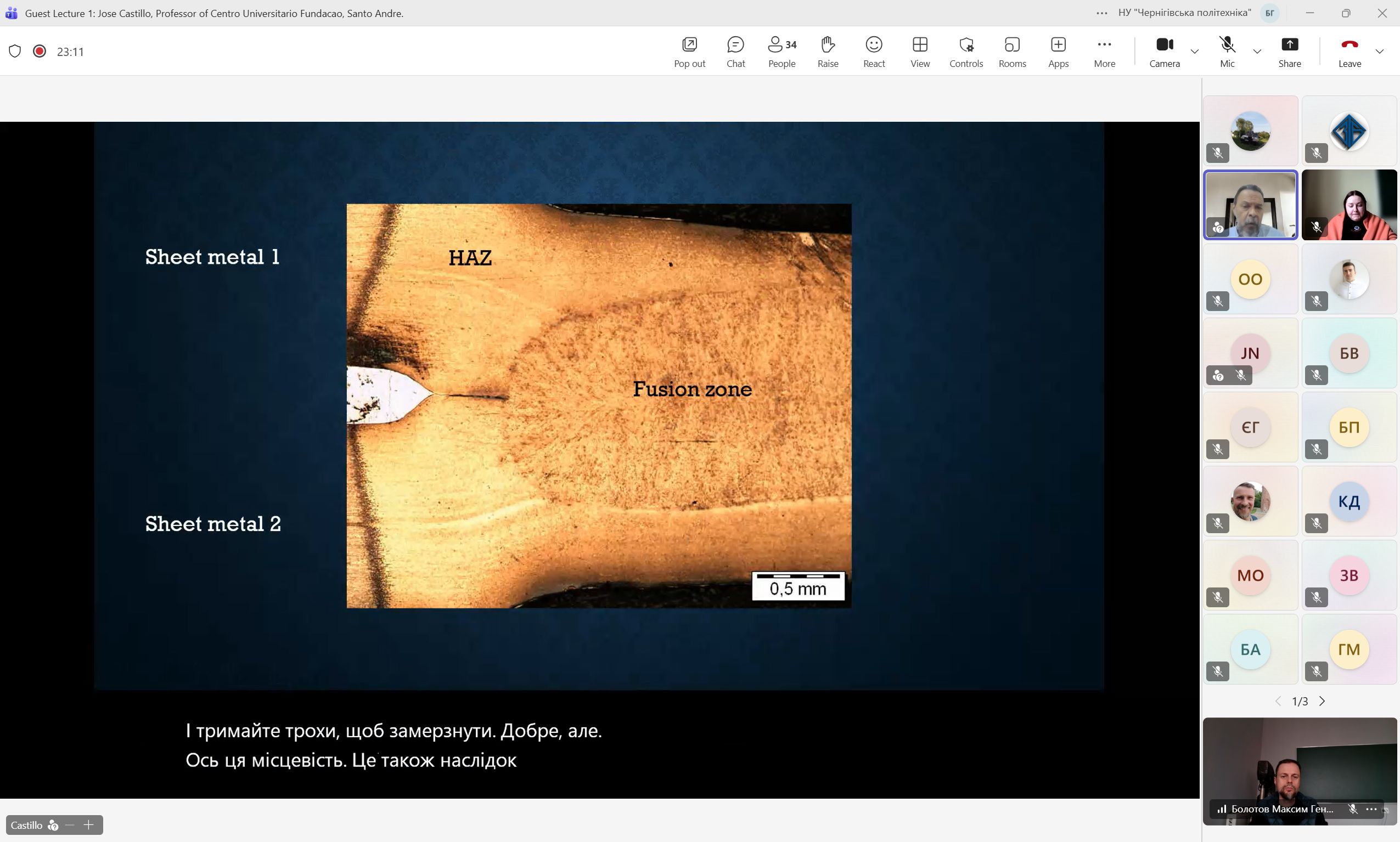
Task: Zoom in shared content with plus
Action: tap(88, 825)
